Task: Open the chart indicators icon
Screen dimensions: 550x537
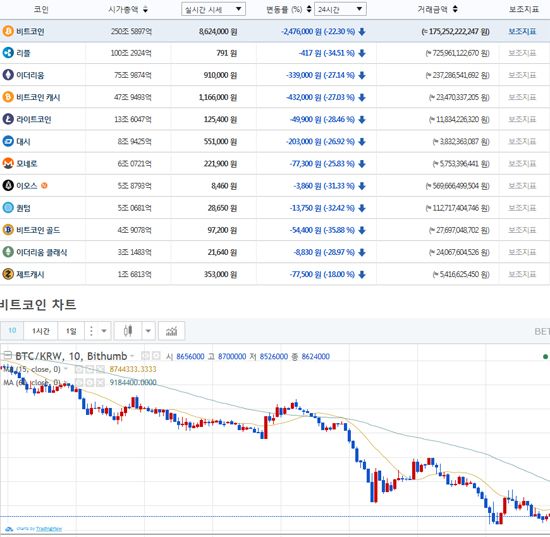Action: pos(172,331)
